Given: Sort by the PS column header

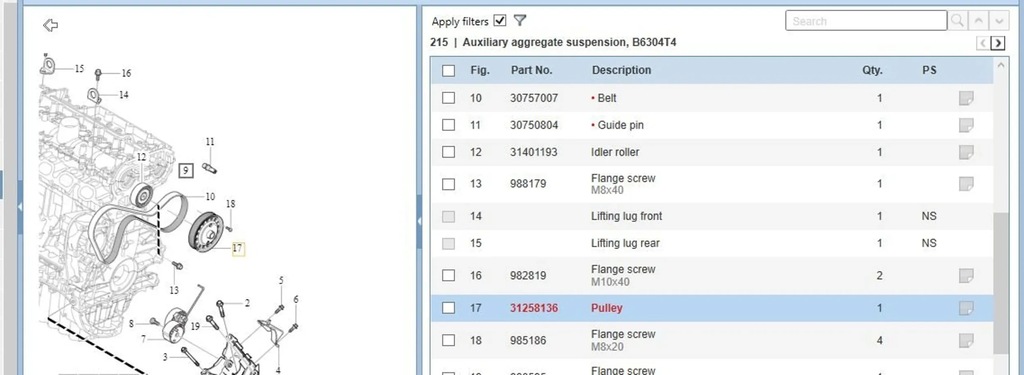Looking at the screenshot, I should (929, 71).
